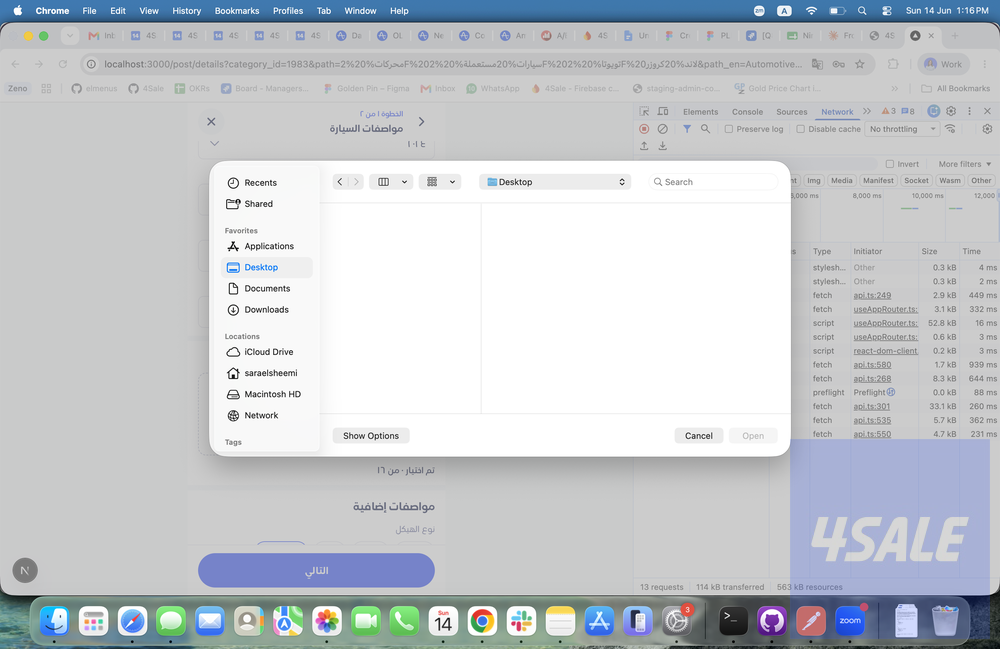Filter requests by Media type

(x=841, y=180)
